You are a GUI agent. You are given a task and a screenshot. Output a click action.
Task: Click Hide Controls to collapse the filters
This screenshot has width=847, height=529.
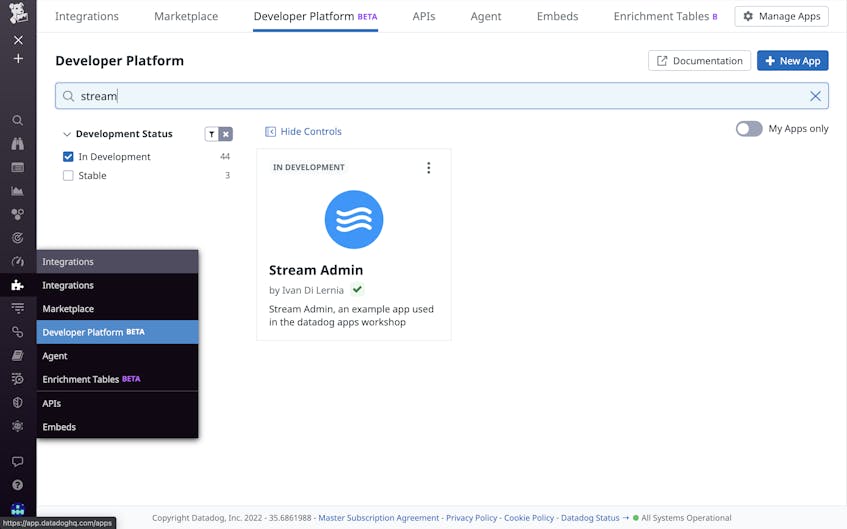point(303,131)
